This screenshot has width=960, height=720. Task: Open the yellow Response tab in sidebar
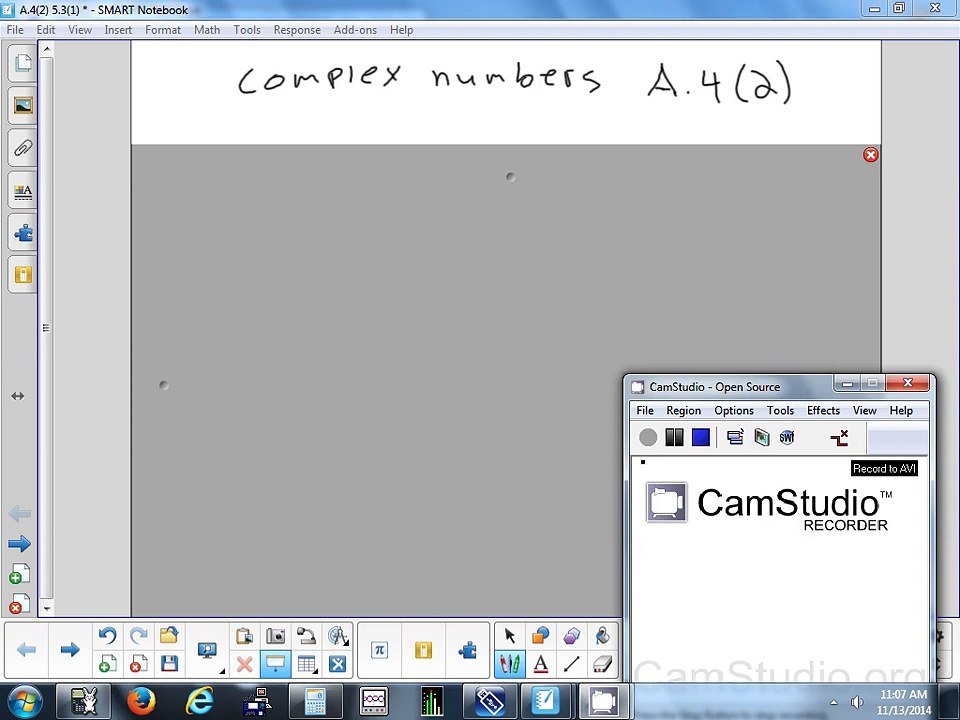23,275
